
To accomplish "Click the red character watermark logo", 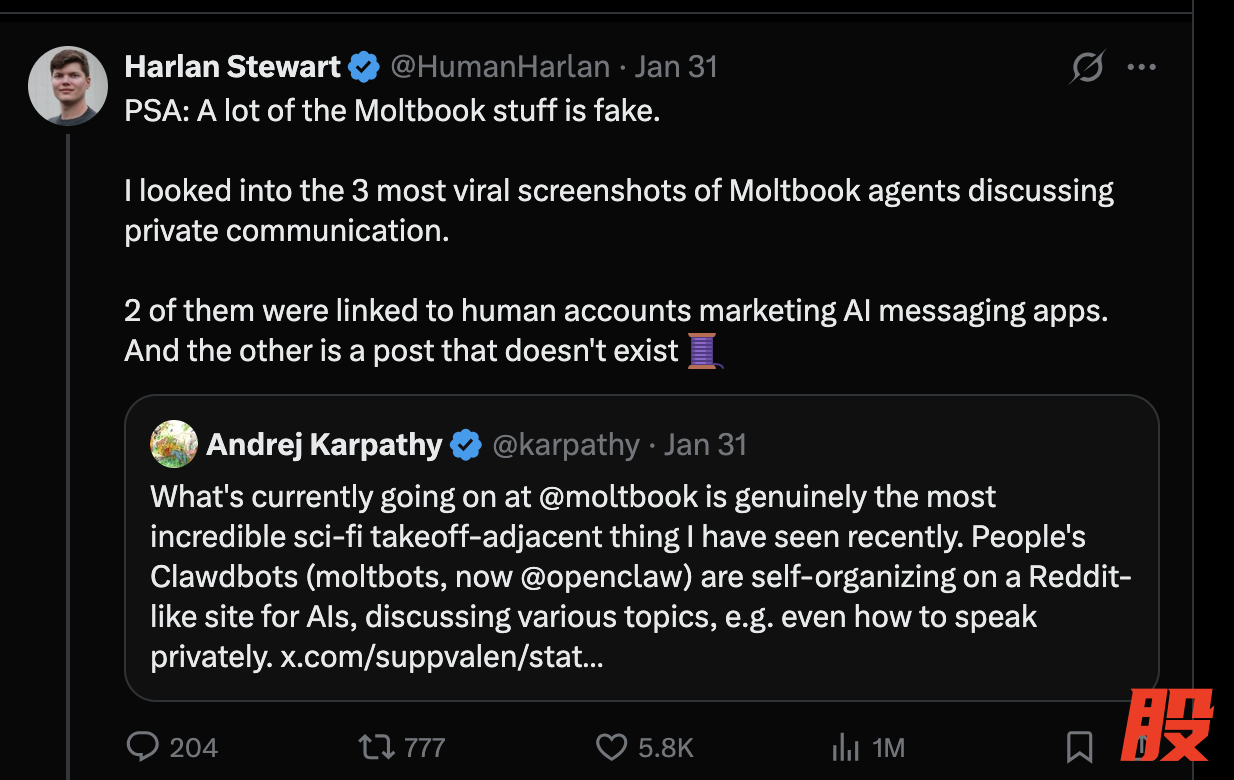I will pyautogui.click(x=1166, y=725).
